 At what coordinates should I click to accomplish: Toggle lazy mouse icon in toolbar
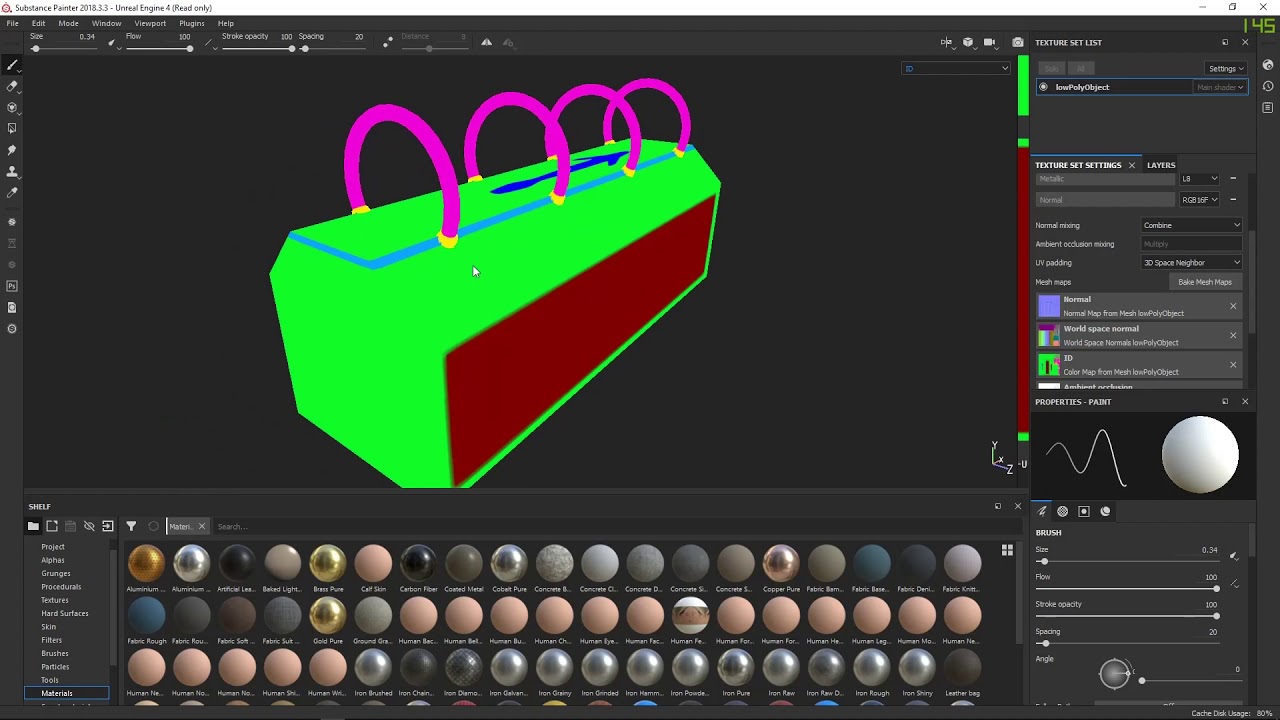388,42
